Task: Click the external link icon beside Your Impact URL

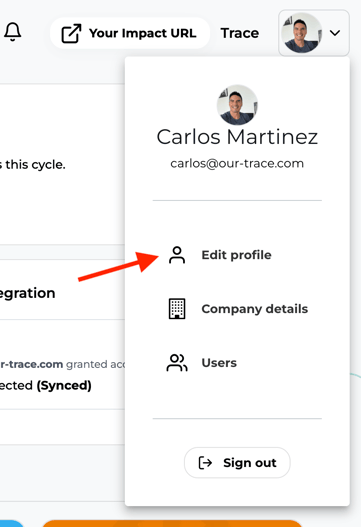Action: click(x=71, y=33)
